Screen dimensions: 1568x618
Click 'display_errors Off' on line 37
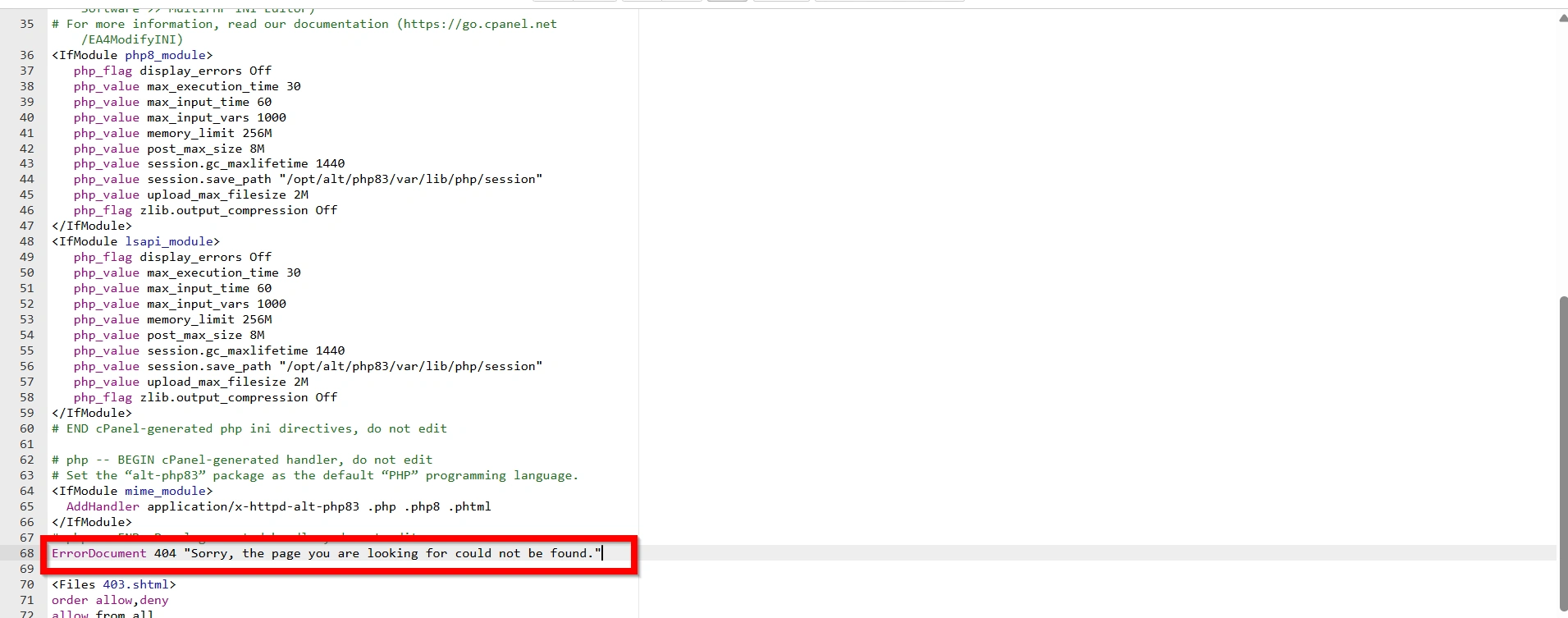[205, 71]
